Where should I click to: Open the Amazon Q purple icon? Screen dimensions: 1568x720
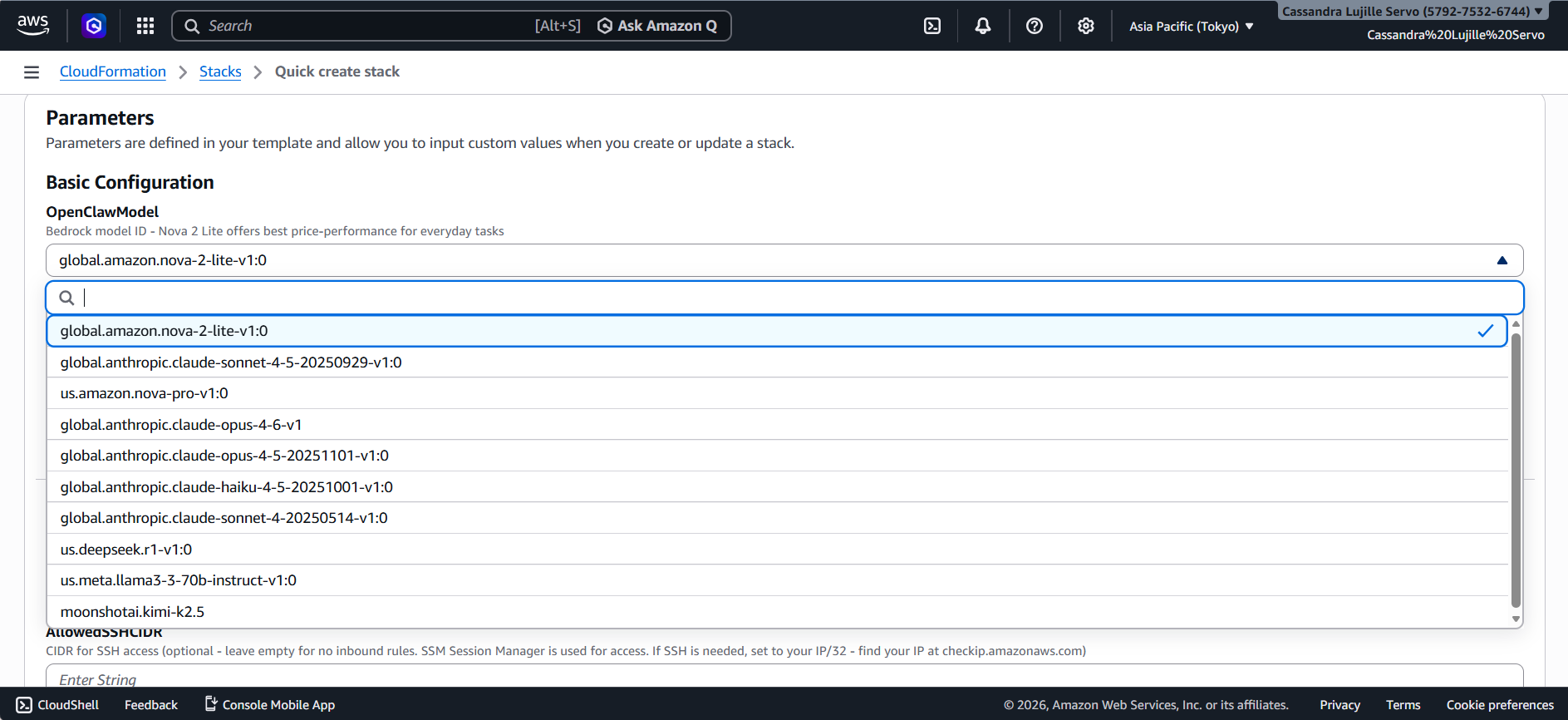[94, 26]
